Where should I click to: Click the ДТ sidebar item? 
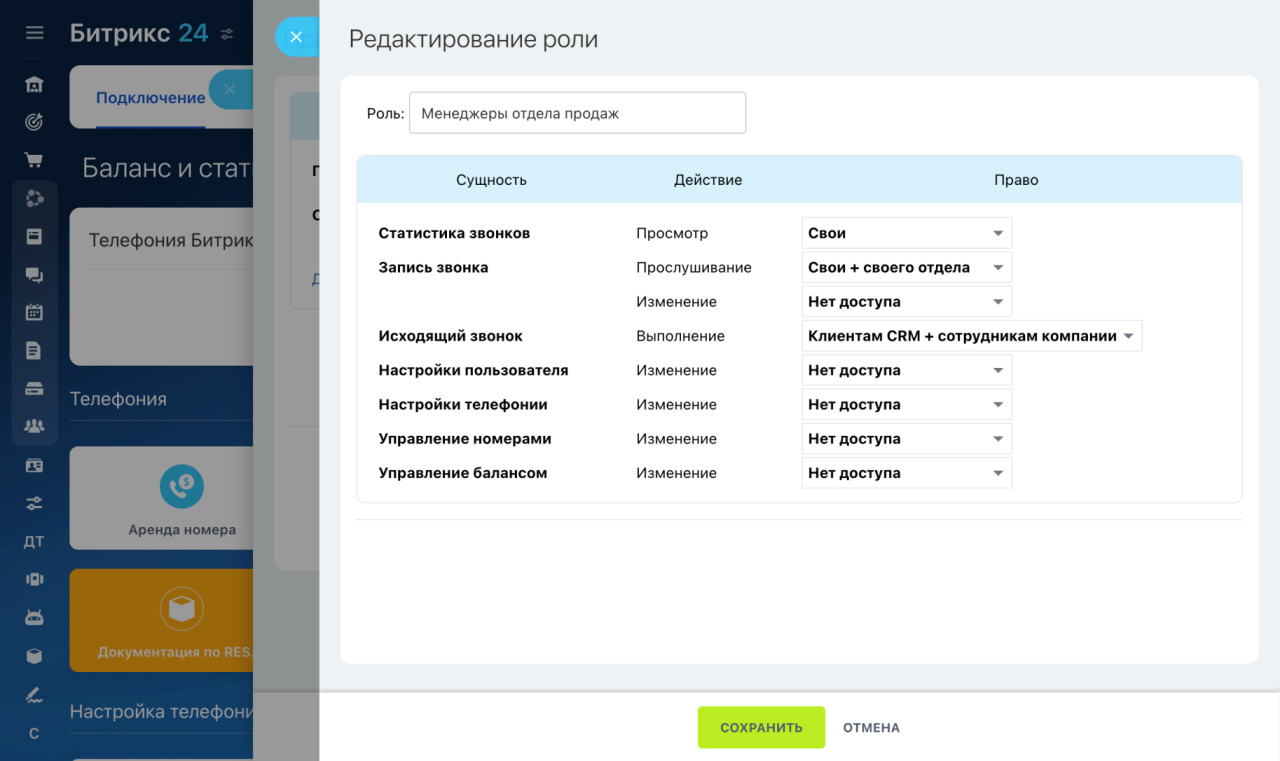click(x=34, y=542)
